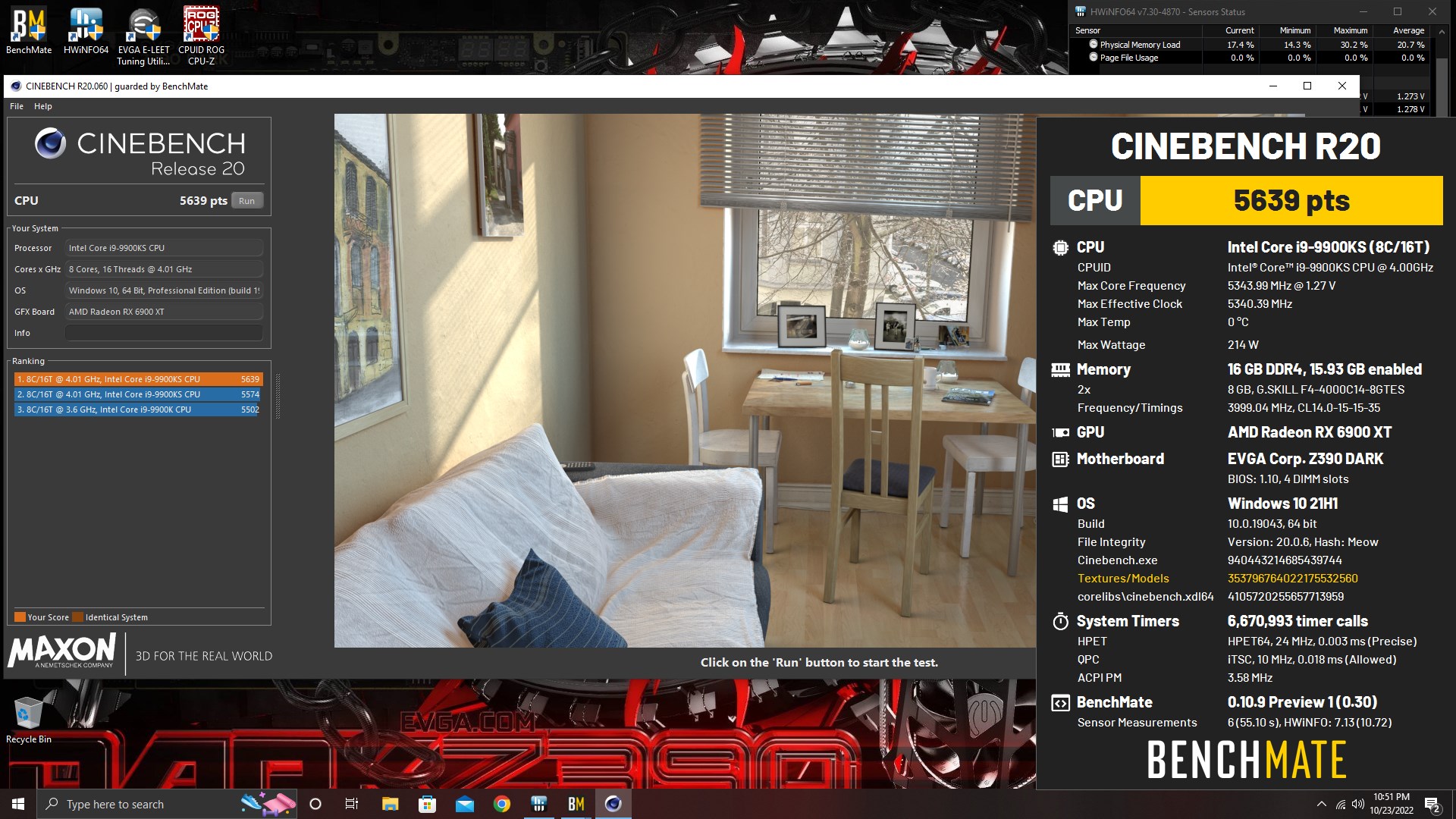Image resolution: width=1456 pixels, height=819 pixels.
Task: Click the yellow Textures/Models label
Action: 1123,579
